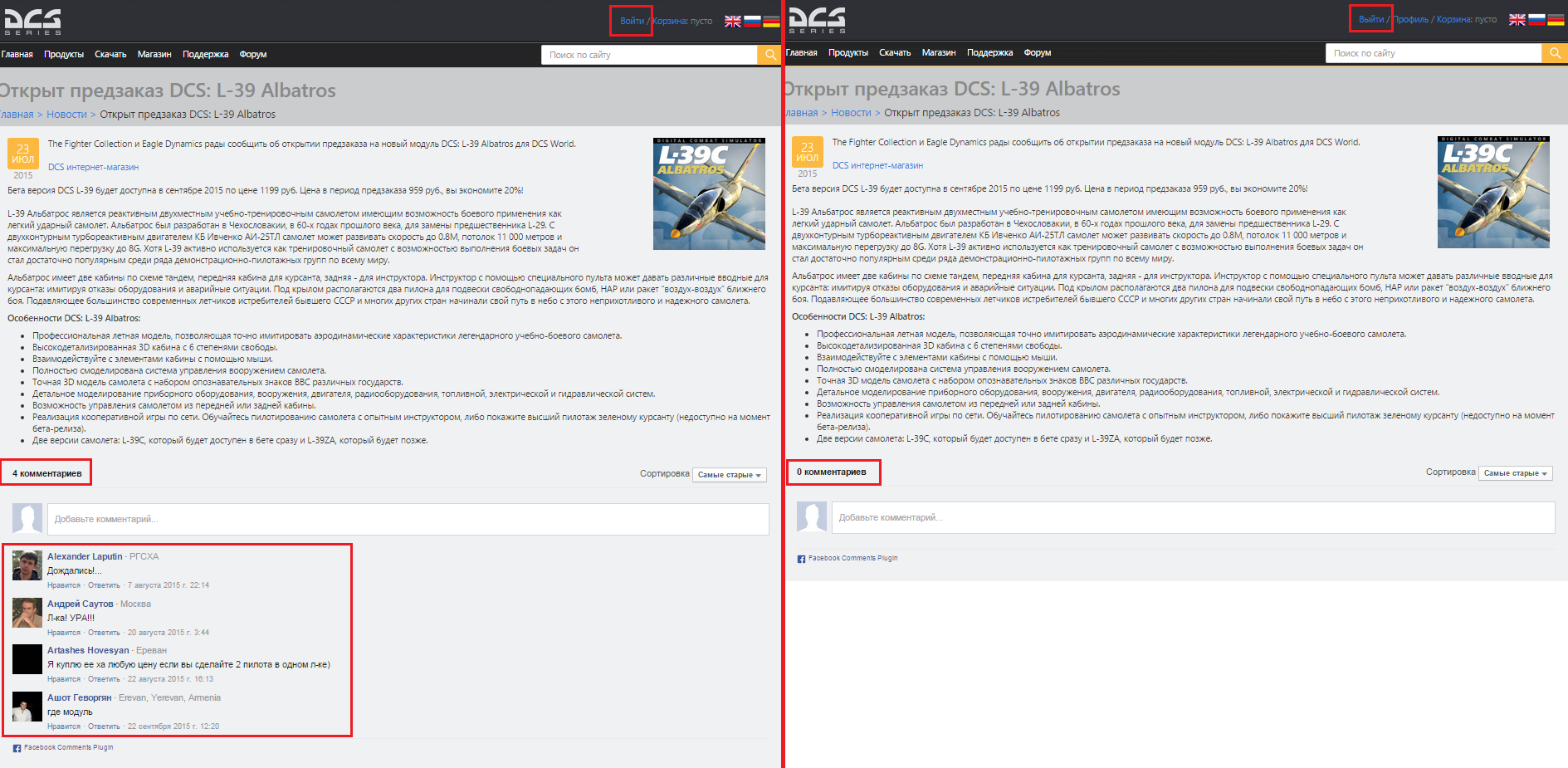
Task: Click Artashes Hovesyan's black avatar
Action: tap(27, 659)
